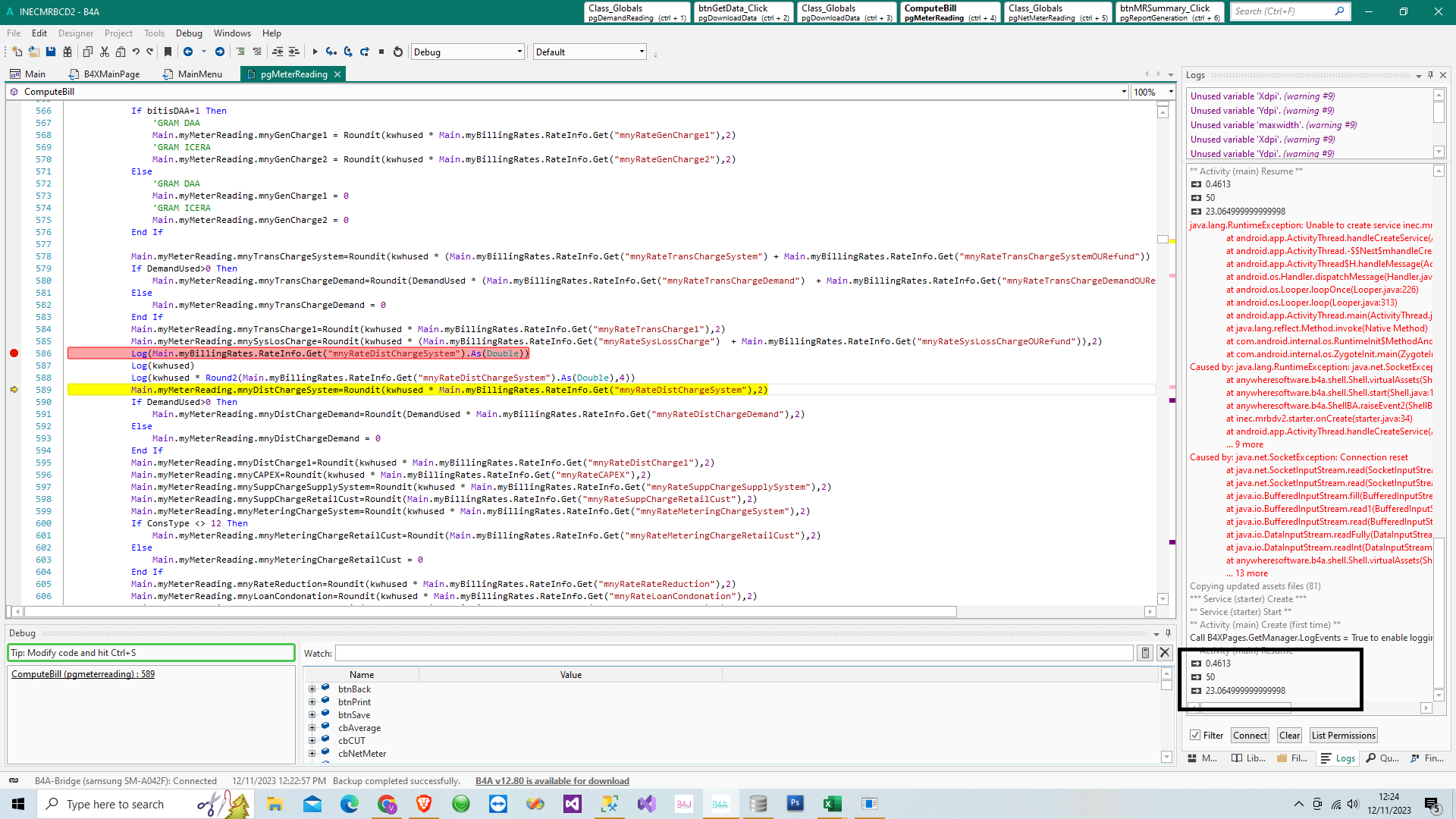Click the Restart program circular arrow icon
This screenshot has height=819, width=1456.
[x=397, y=52]
